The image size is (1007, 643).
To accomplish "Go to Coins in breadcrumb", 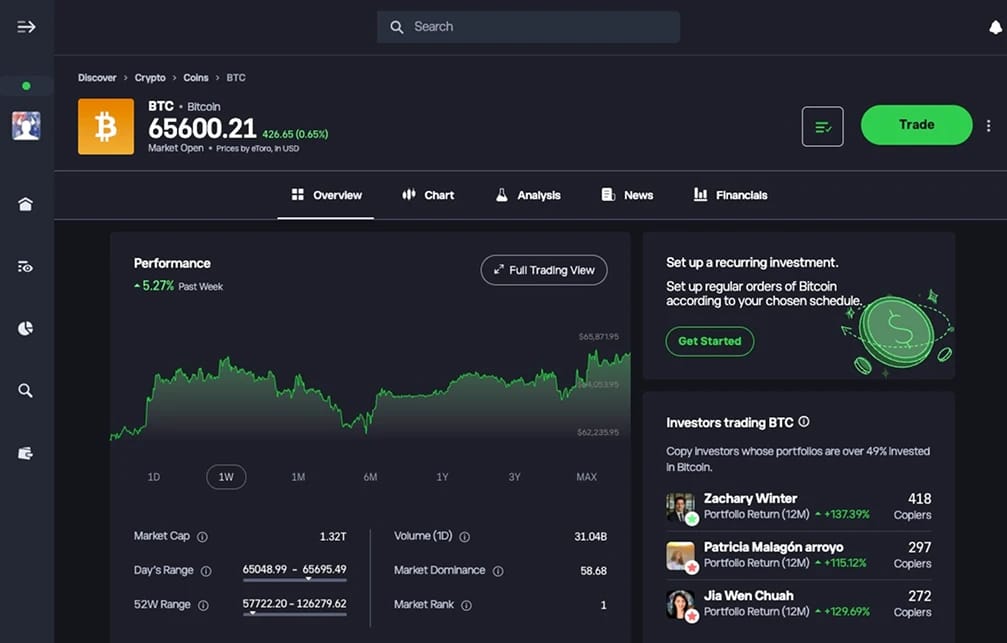I will [196, 78].
